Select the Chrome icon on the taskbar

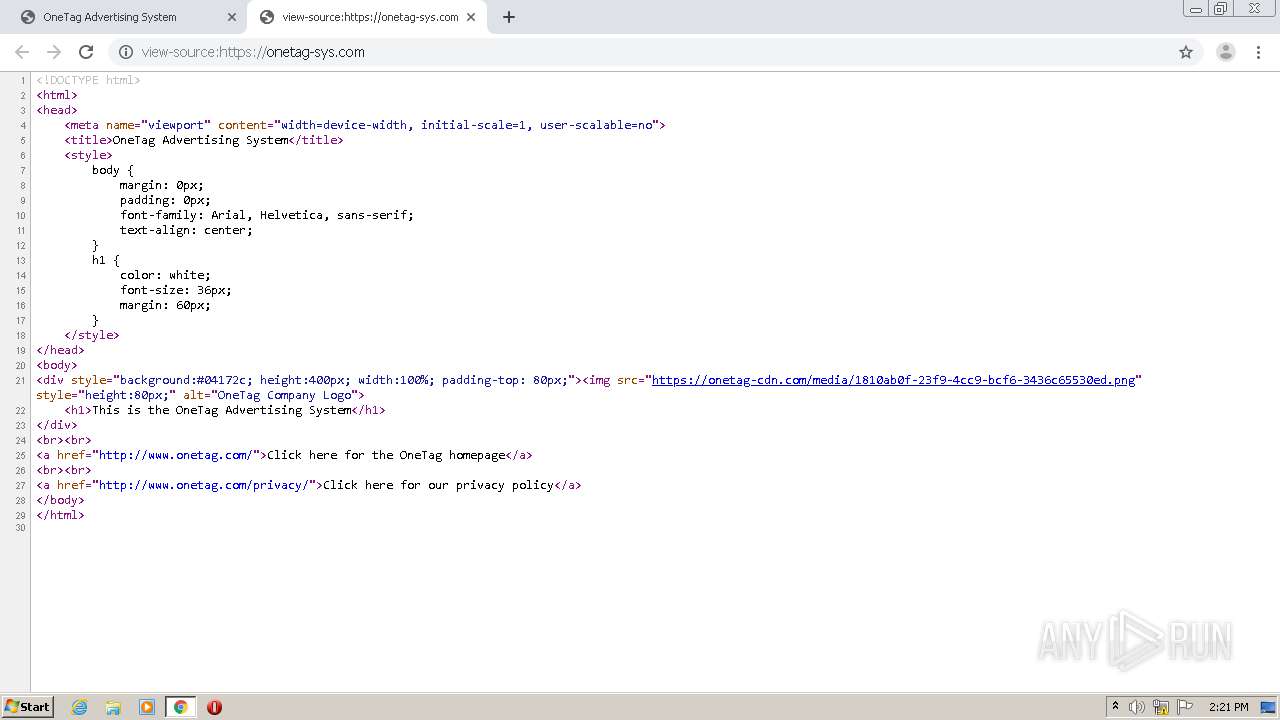click(x=180, y=707)
